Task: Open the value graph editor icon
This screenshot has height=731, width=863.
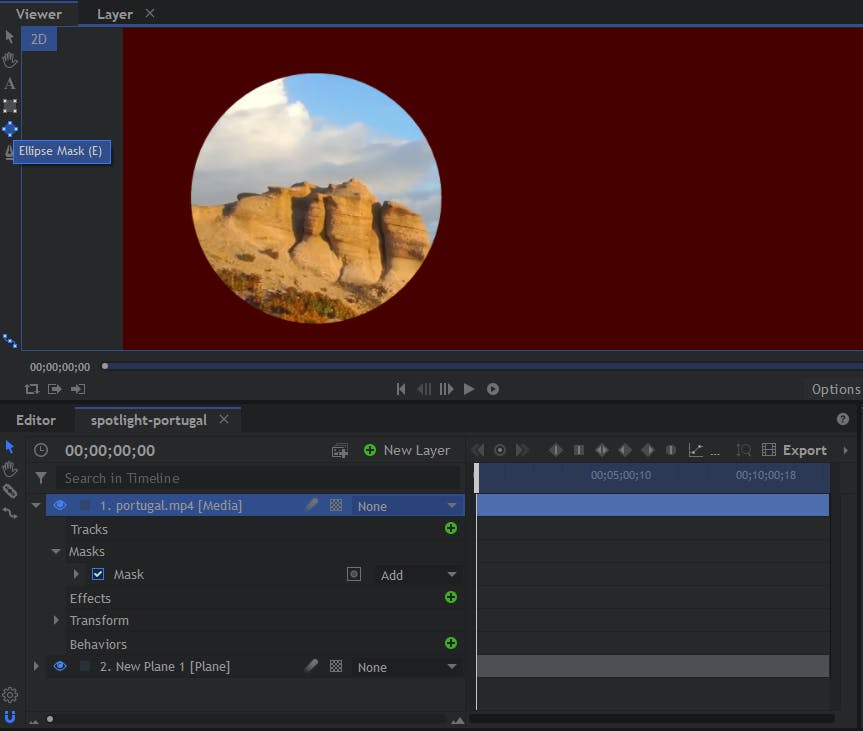Action: pos(696,450)
